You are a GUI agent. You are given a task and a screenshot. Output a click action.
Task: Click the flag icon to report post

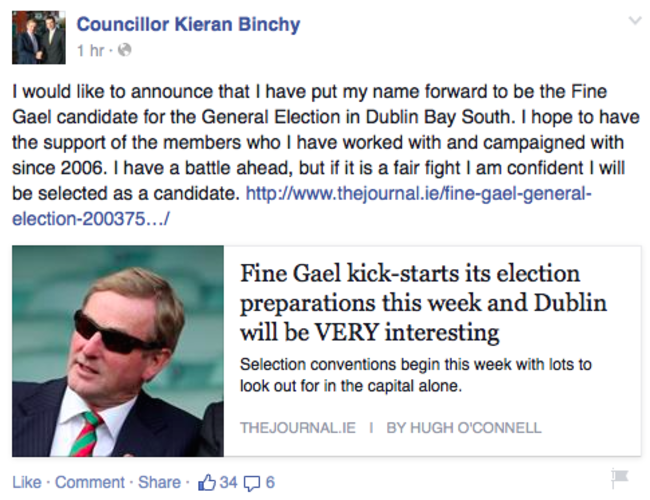pyautogui.click(x=620, y=479)
